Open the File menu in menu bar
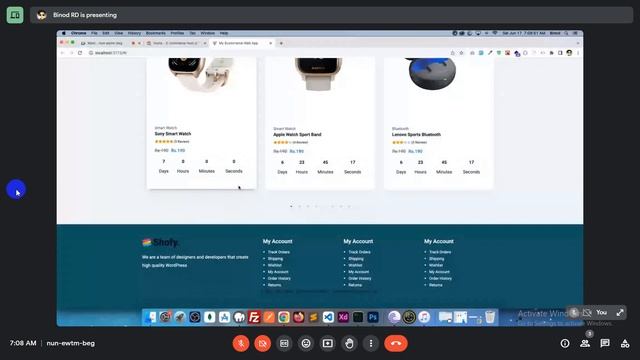Viewport: 640px width, 360px height. (94, 33)
